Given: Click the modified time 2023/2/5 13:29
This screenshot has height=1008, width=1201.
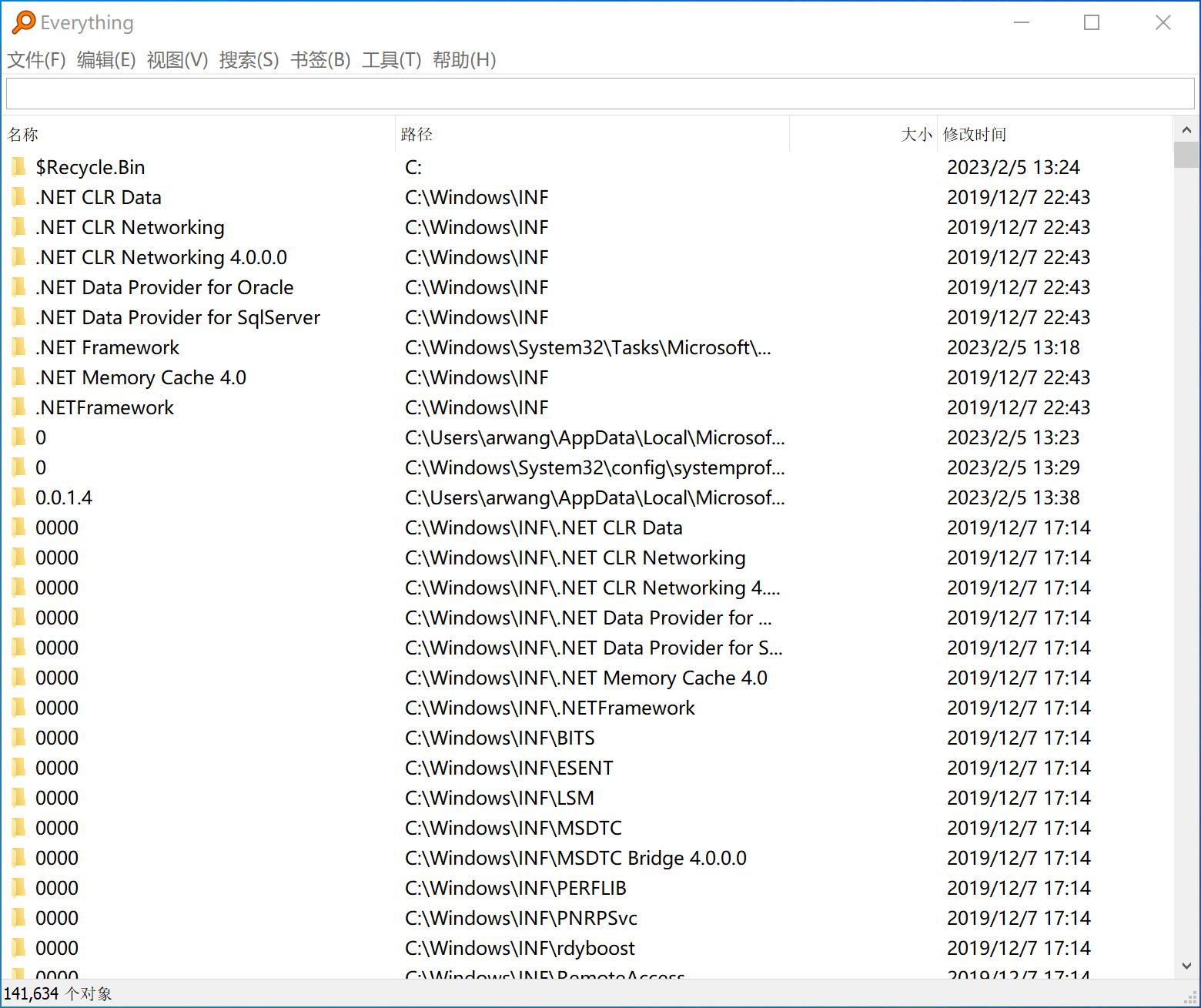Looking at the screenshot, I should (1013, 467).
